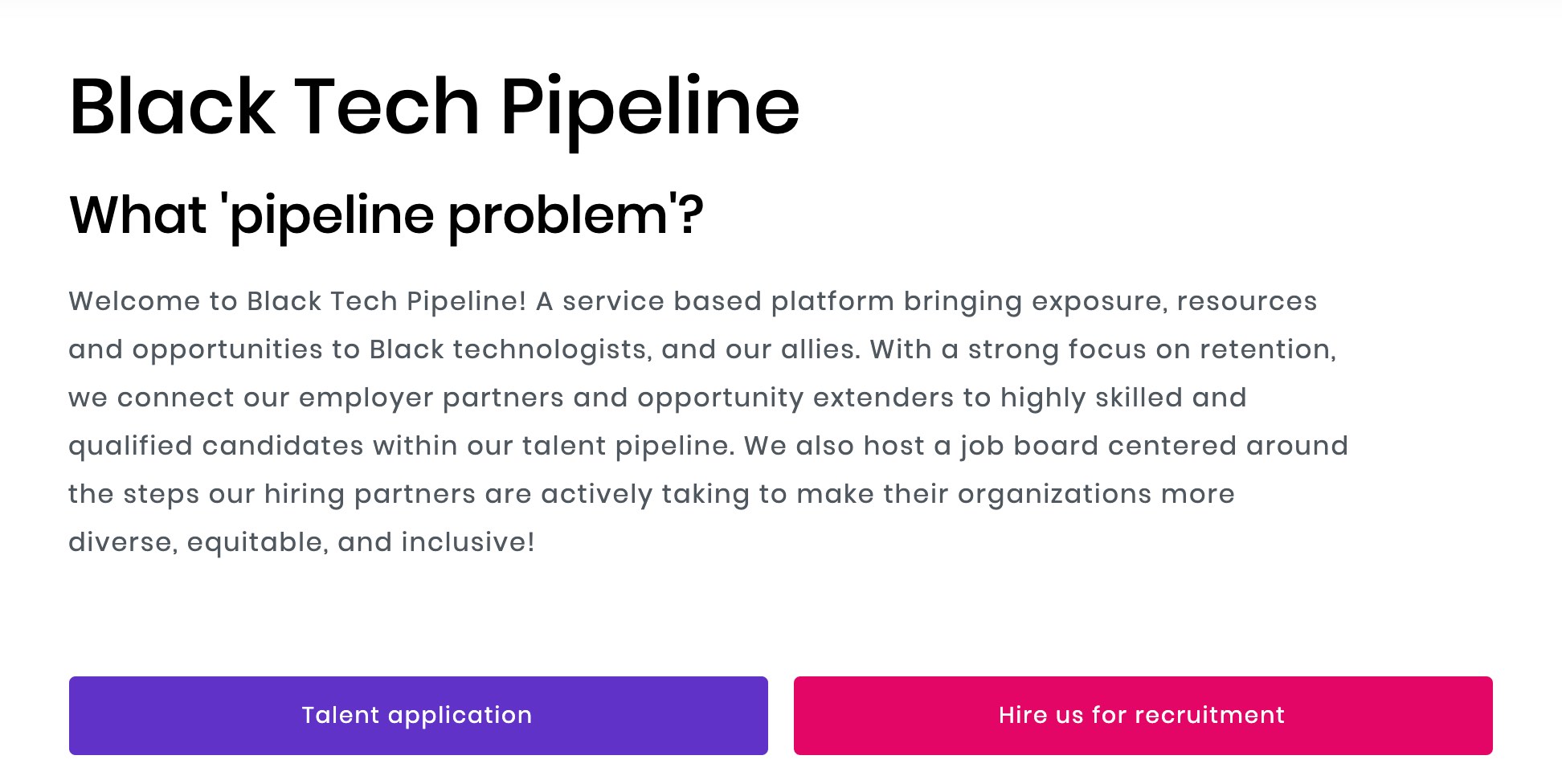The image size is (1562, 784).
Task: Select the purple Talent application button
Action: point(417,715)
